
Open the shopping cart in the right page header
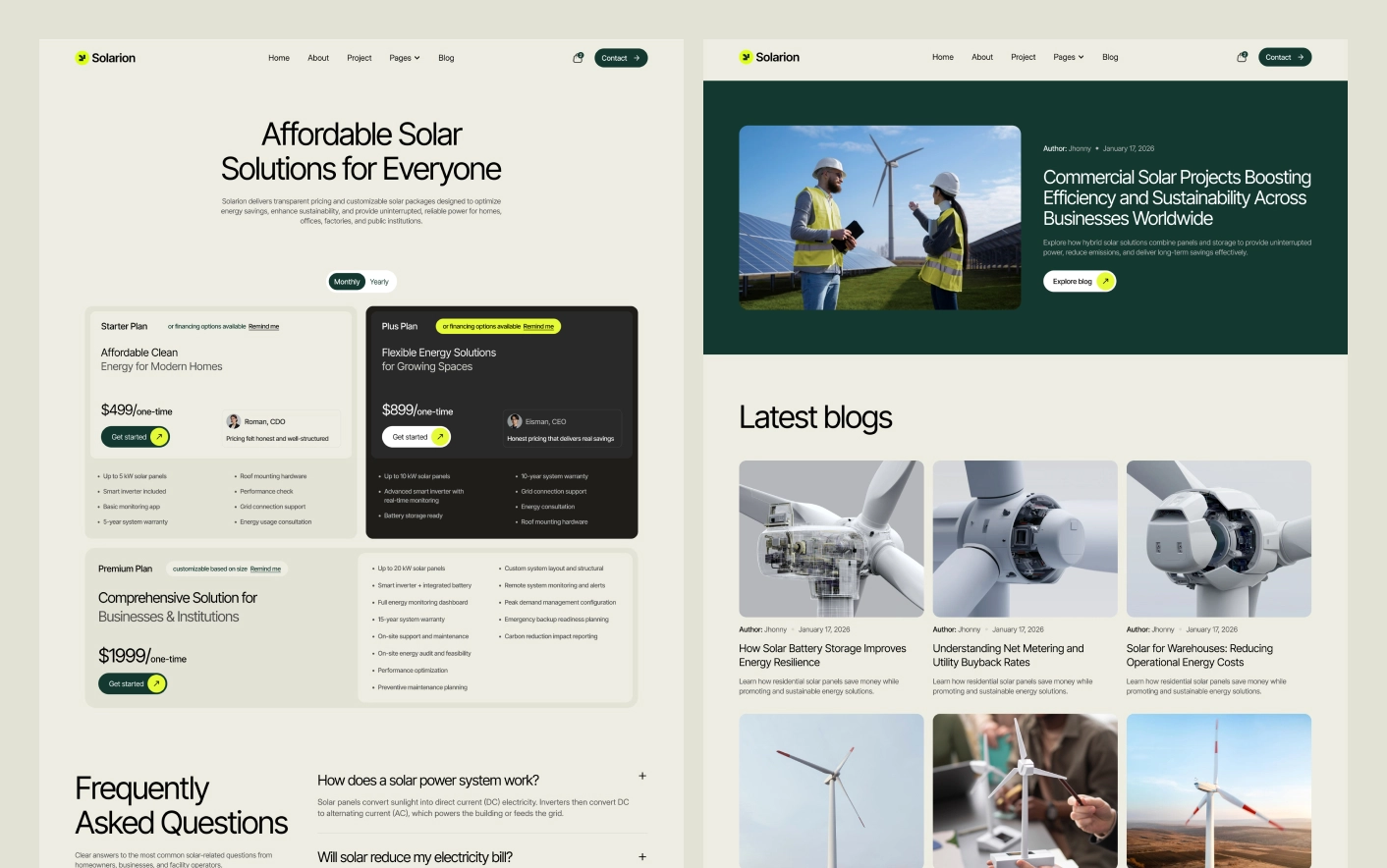coord(1243,57)
